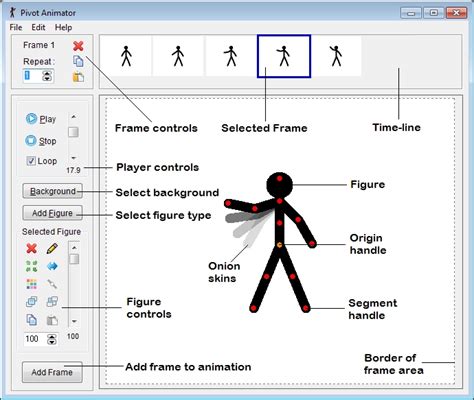Maximize the Pivot Animator window
The height and width of the screenshot is (400, 474).
pyautogui.click(x=433, y=13)
